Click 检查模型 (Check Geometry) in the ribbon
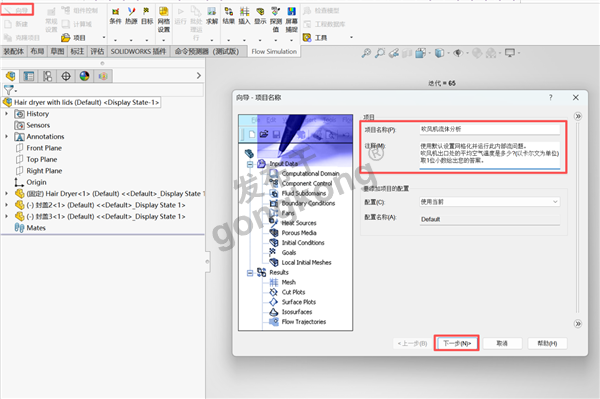Image resolution: width=600 pixels, height=399 pixels. point(321,10)
